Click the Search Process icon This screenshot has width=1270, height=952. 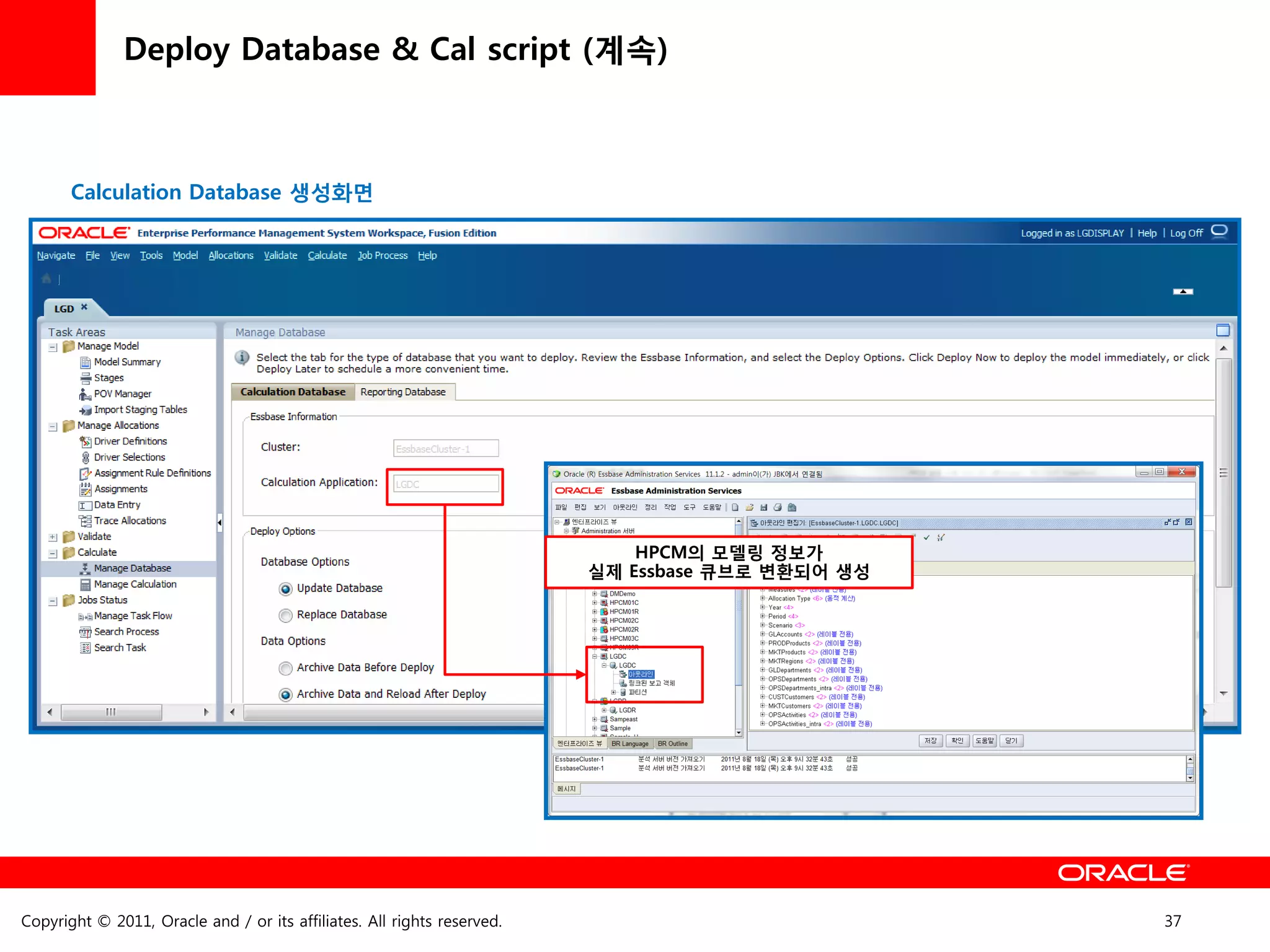[86, 632]
